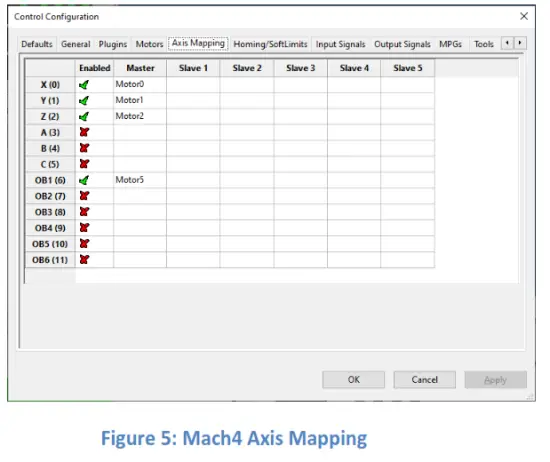Click the Master column header
The width and height of the screenshot is (550, 462).
coord(140,68)
